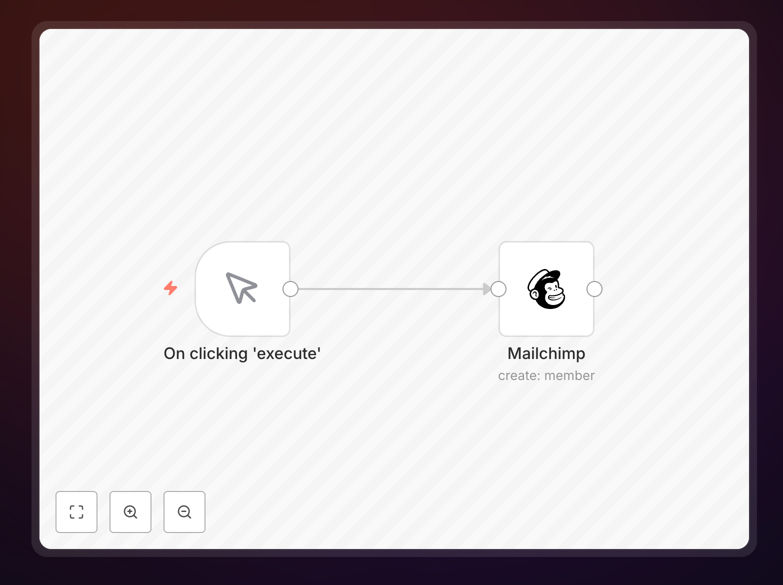The height and width of the screenshot is (585, 783).
Task: Click the Mailchimp node's input connector
Action: (x=498, y=289)
